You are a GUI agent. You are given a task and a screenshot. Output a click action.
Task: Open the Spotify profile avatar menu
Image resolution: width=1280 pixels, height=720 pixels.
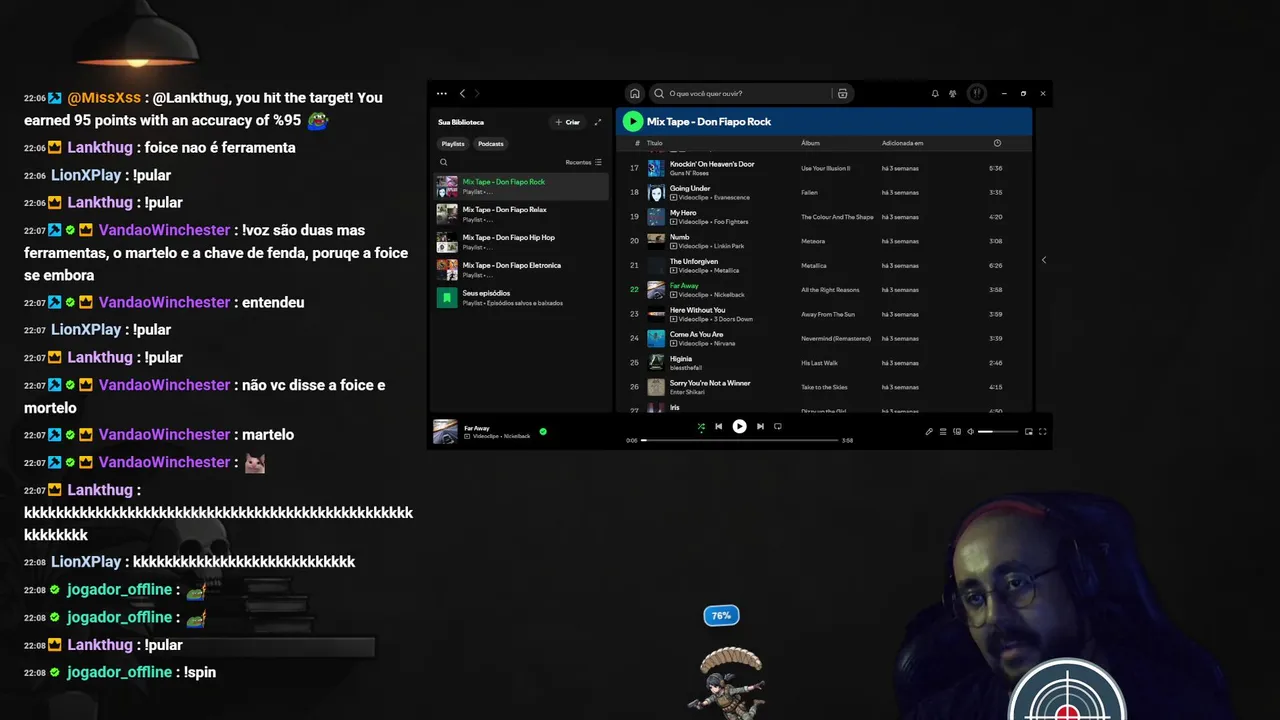pos(977,93)
